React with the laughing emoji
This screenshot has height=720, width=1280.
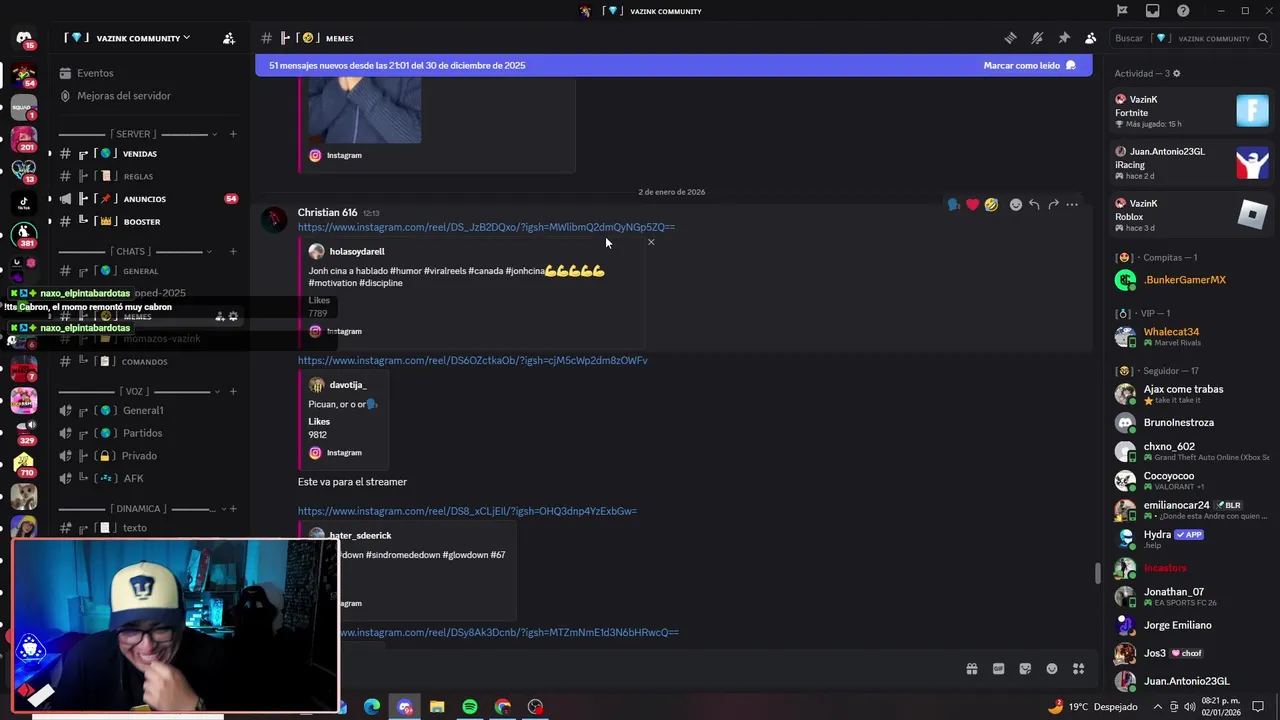pos(991,204)
